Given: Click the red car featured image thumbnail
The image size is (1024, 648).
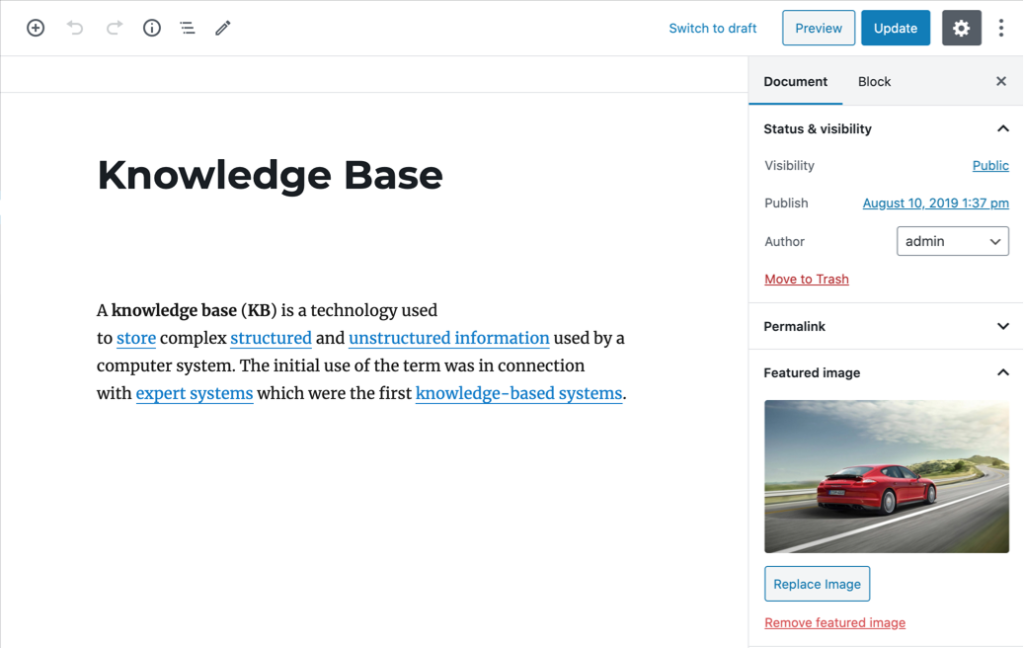Looking at the screenshot, I should (886, 476).
